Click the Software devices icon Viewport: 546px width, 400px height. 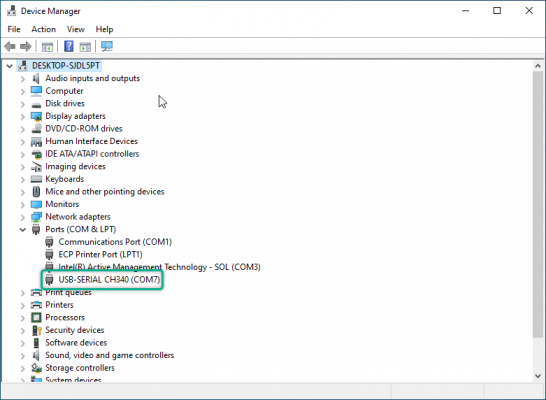[36, 343]
